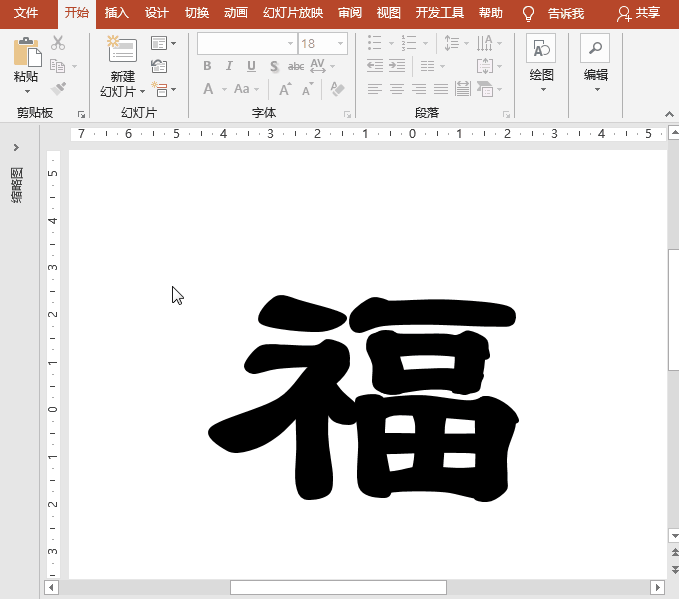Justify text alignment

coord(441,89)
